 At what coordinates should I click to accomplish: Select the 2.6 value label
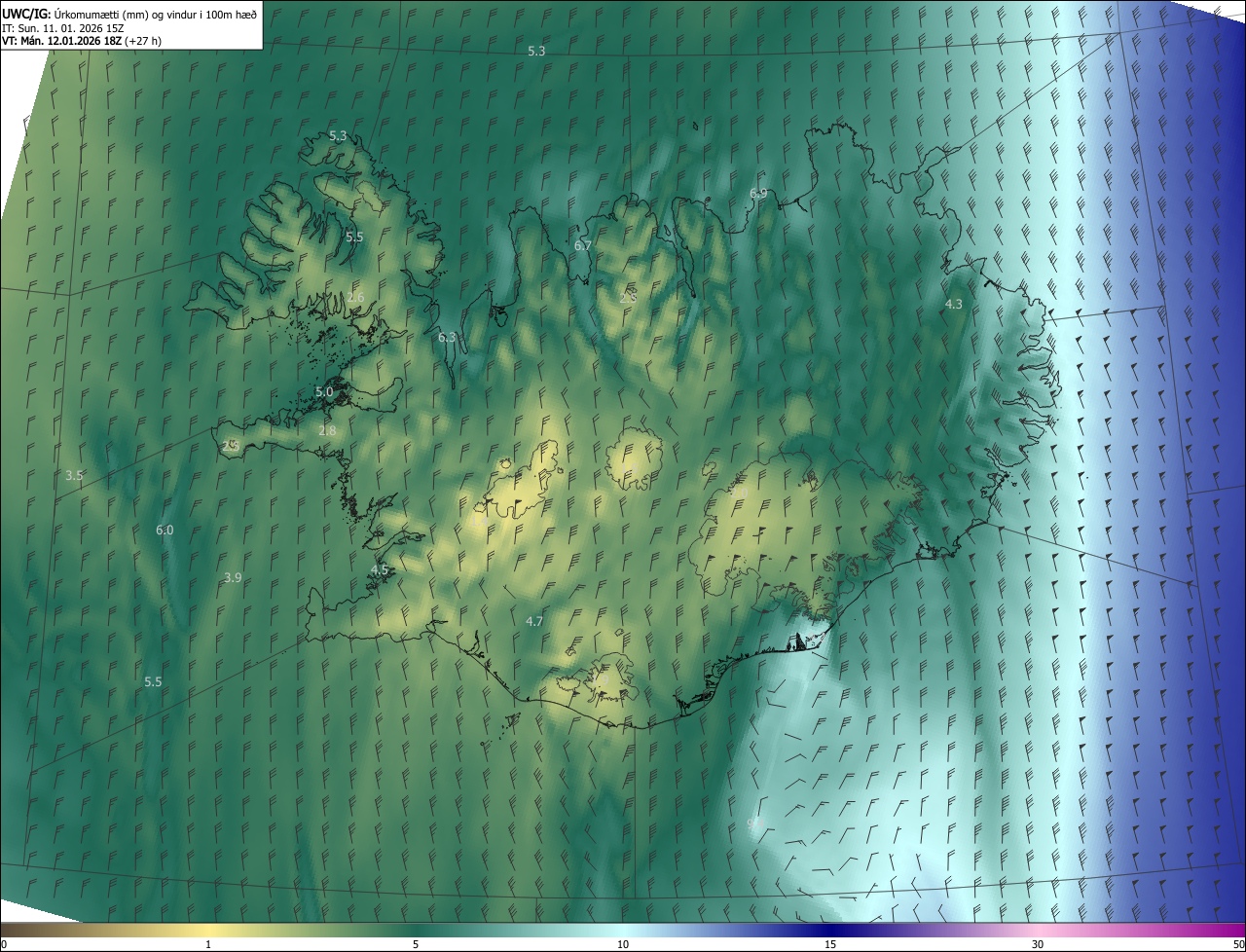[355, 297]
